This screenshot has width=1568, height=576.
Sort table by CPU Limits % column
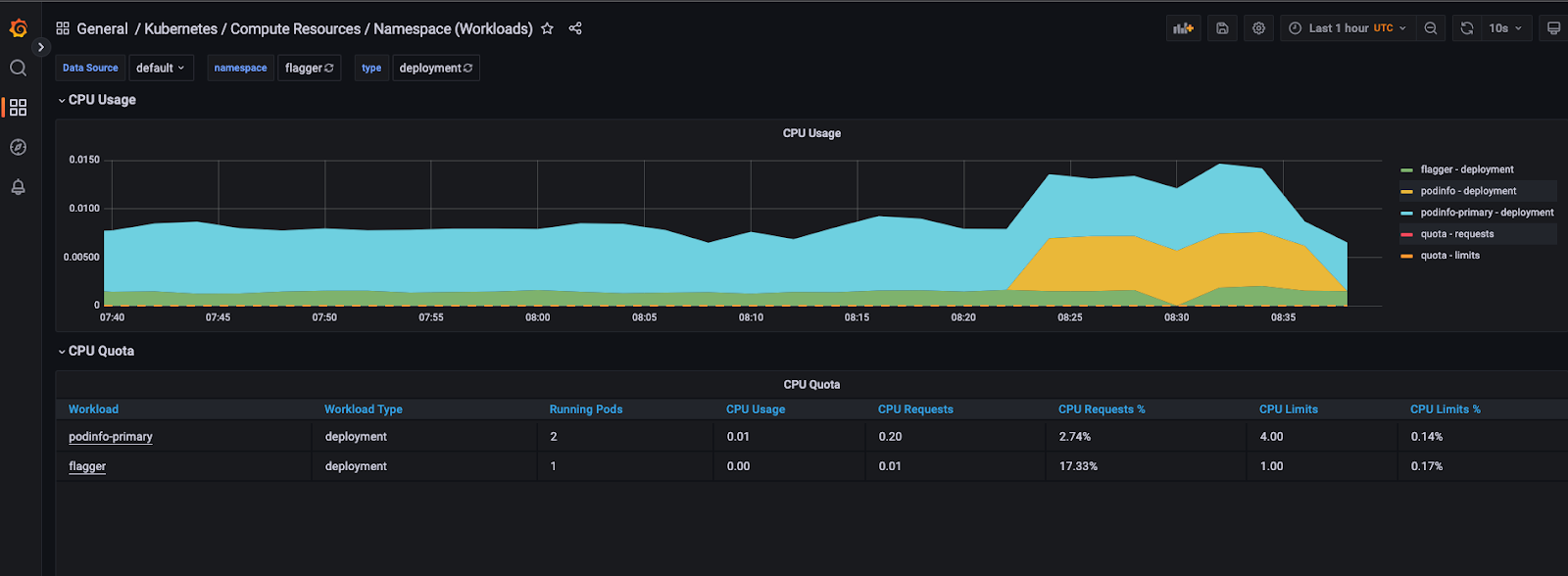coord(1445,409)
